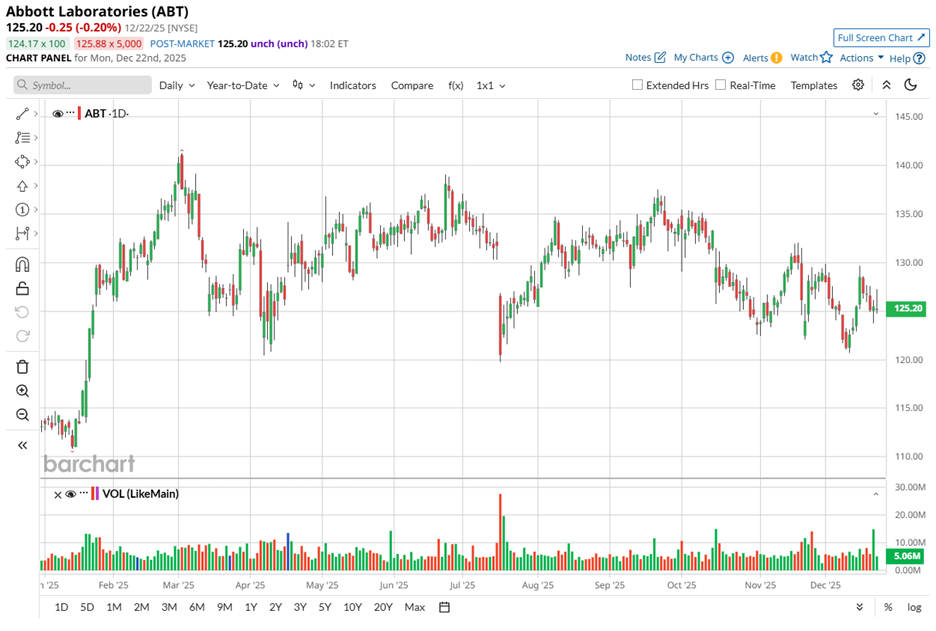Open the Daily interval dropdown
Image resolution: width=936 pixels, height=631 pixels.
click(x=177, y=85)
